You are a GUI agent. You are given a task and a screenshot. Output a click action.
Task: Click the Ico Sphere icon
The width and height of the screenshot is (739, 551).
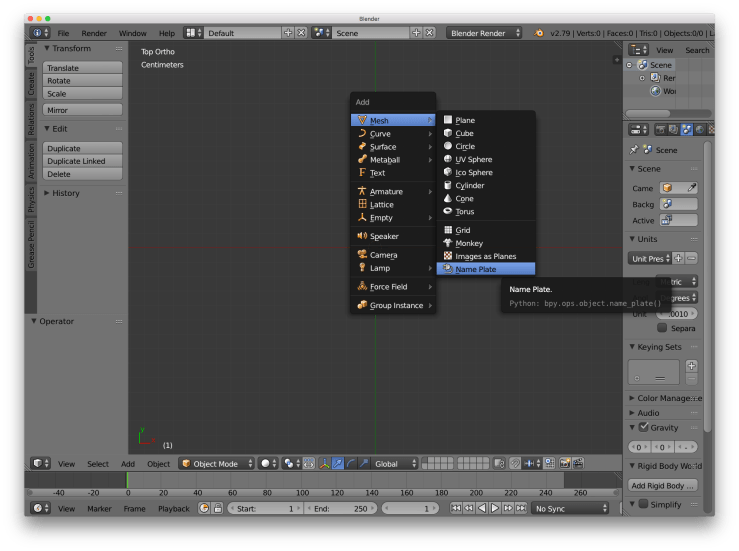click(x=448, y=172)
